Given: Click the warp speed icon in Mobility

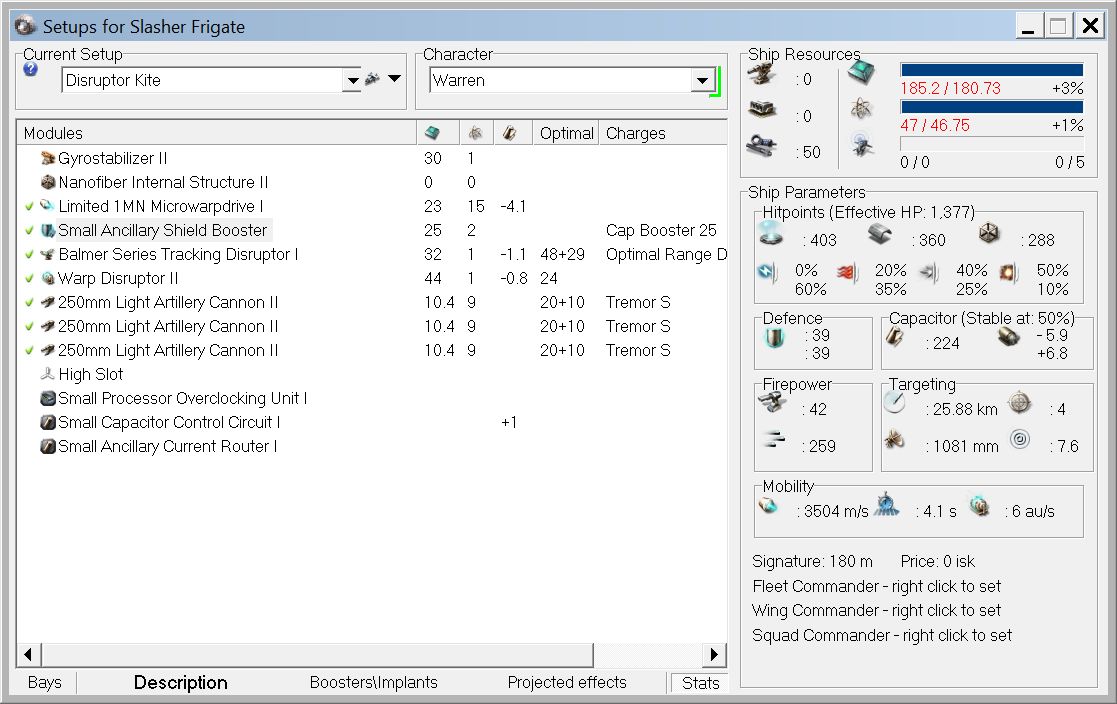Looking at the screenshot, I should click(980, 505).
